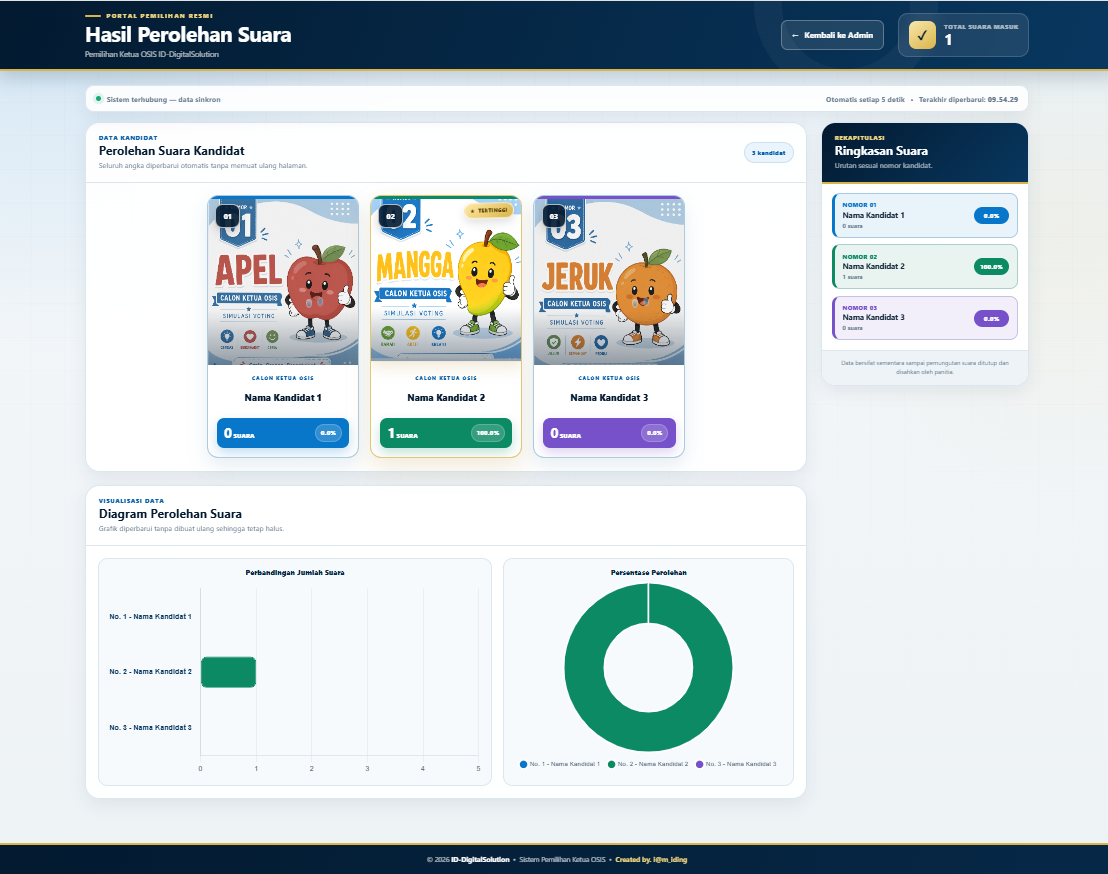Viewport: 1108px width, 874px height.
Task: Click the 01 number badge on the Apel card
Action: 228,216
